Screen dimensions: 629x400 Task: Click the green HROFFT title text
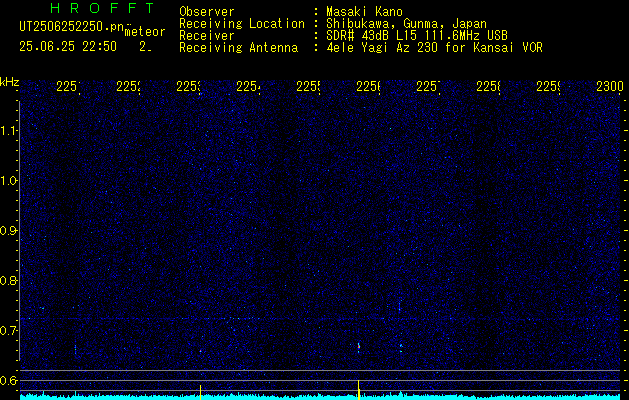pyautogui.click(x=103, y=8)
